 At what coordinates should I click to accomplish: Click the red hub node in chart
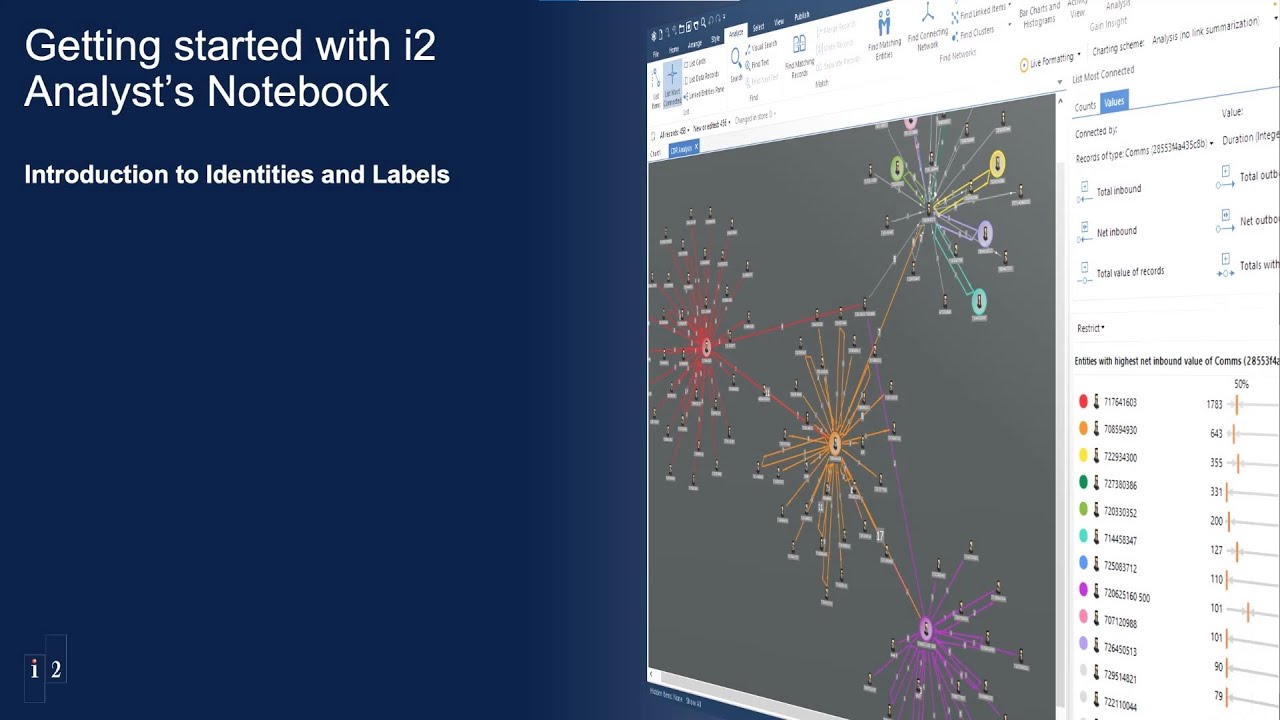(706, 348)
